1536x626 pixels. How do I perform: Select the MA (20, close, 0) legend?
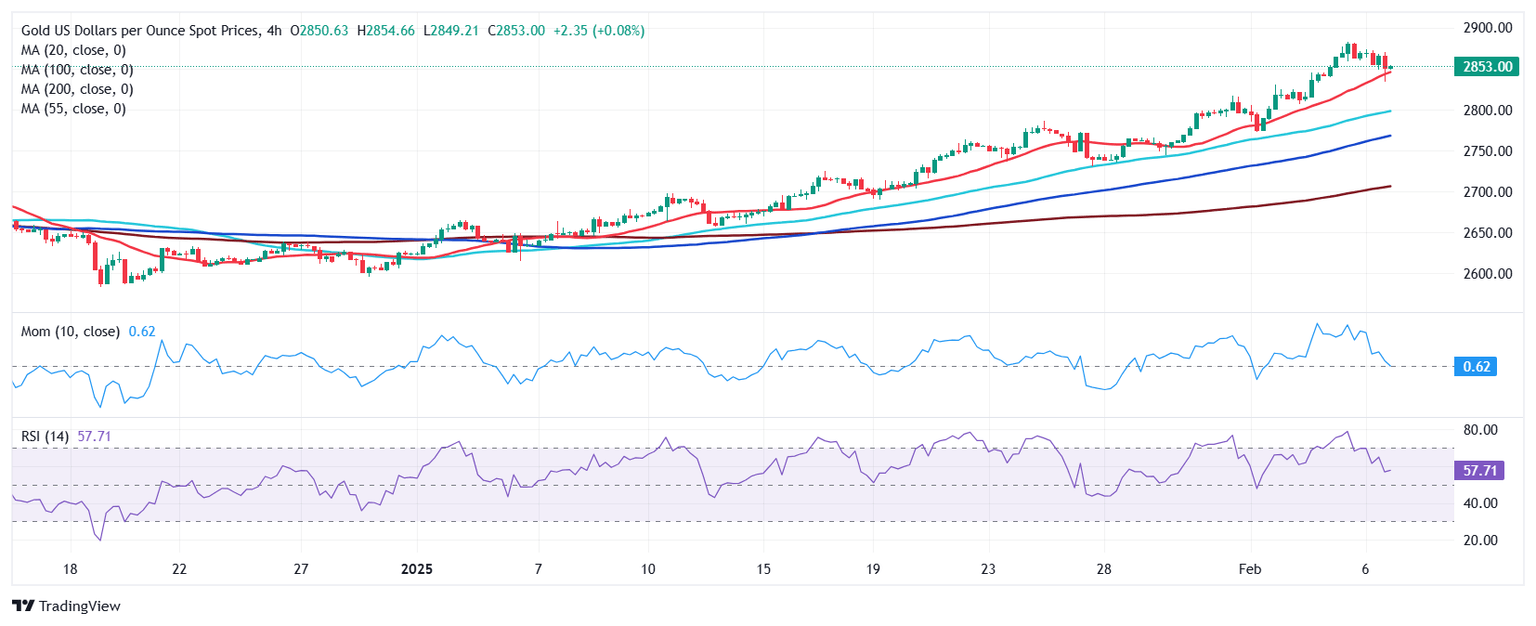[77, 50]
